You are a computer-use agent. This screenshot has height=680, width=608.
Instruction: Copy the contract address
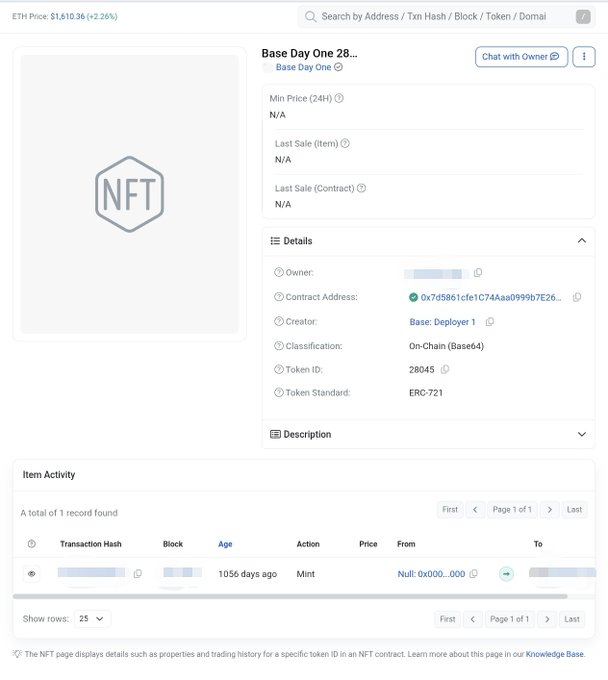pyautogui.click(x=577, y=298)
